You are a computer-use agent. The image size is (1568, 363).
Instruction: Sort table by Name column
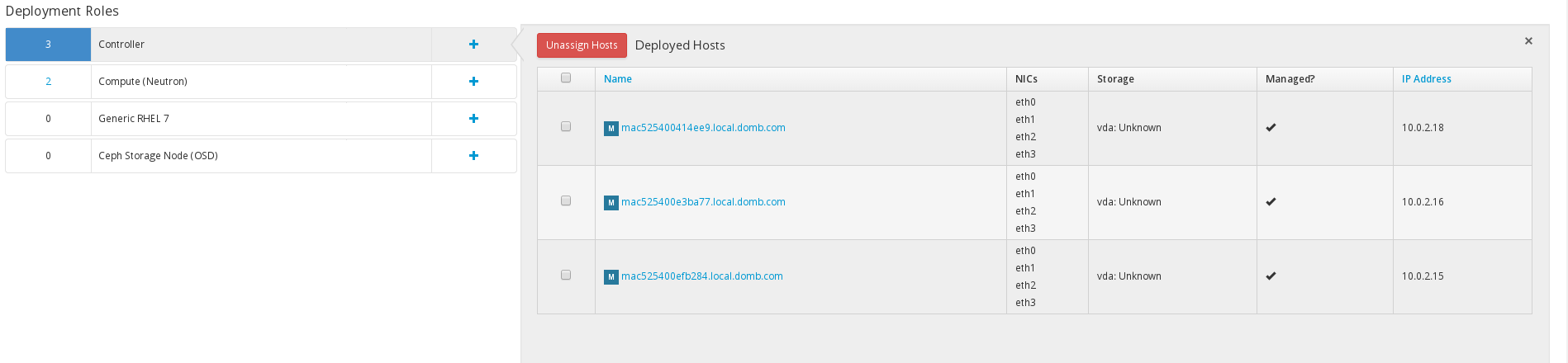[618, 79]
